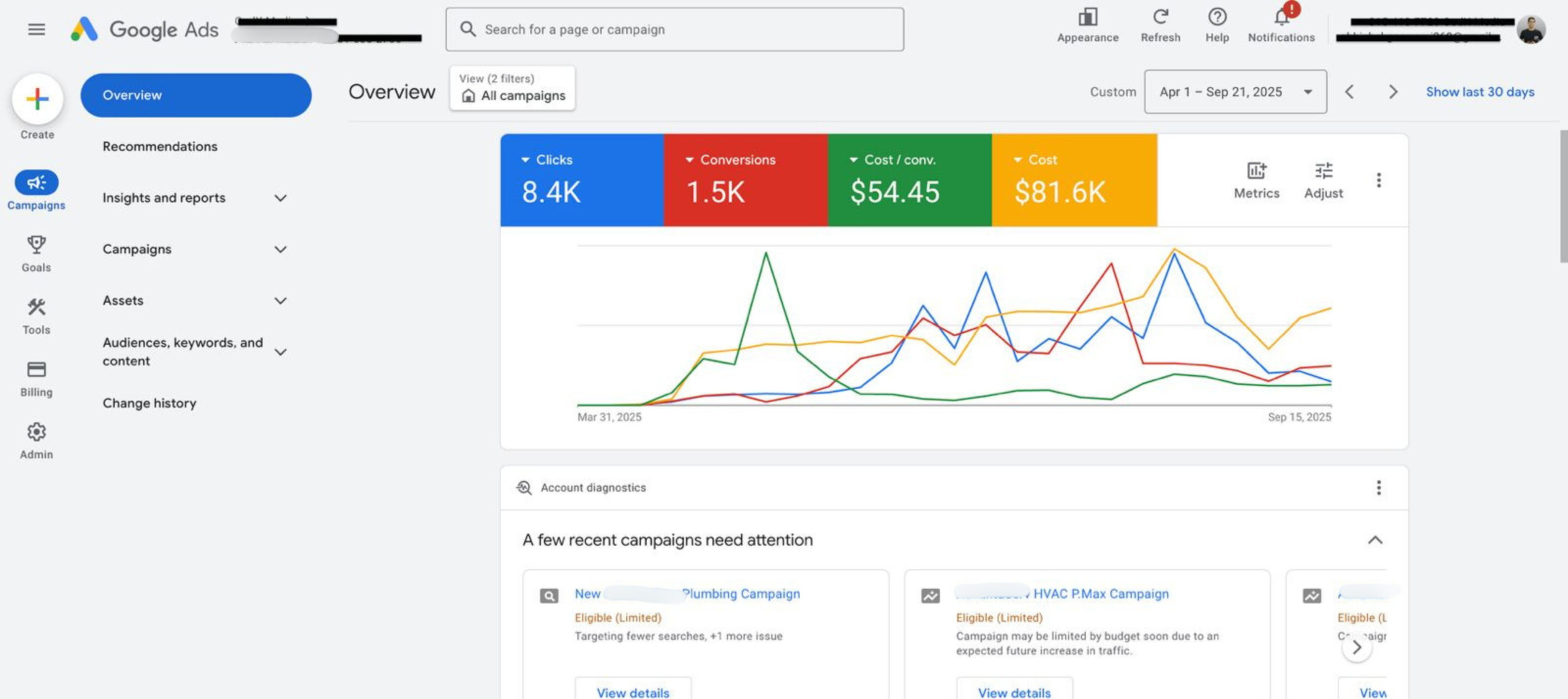View details for Plumbing Campaign
Image resolution: width=1568 pixels, height=699 pixels.
pyautogui.click(x=633, y=692)
